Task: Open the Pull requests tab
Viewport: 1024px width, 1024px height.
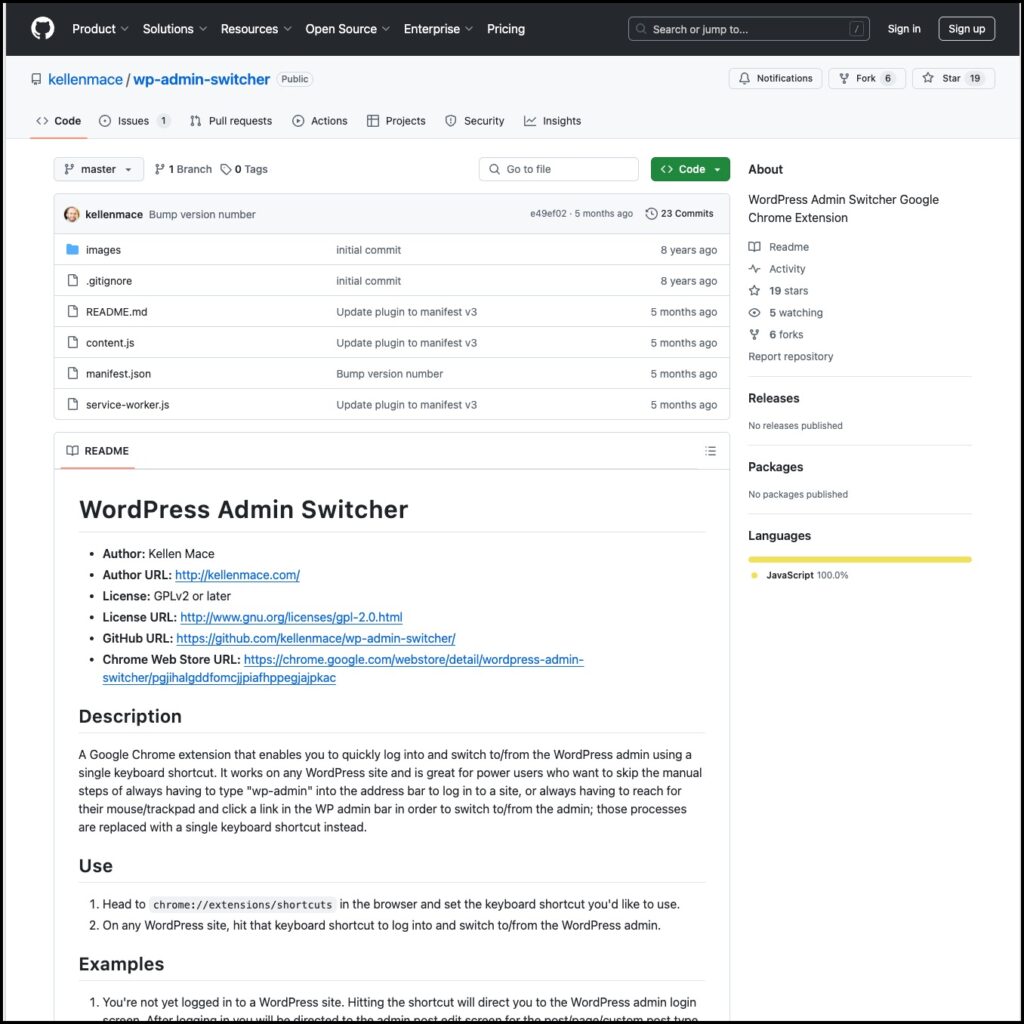Action: [231, 121]
